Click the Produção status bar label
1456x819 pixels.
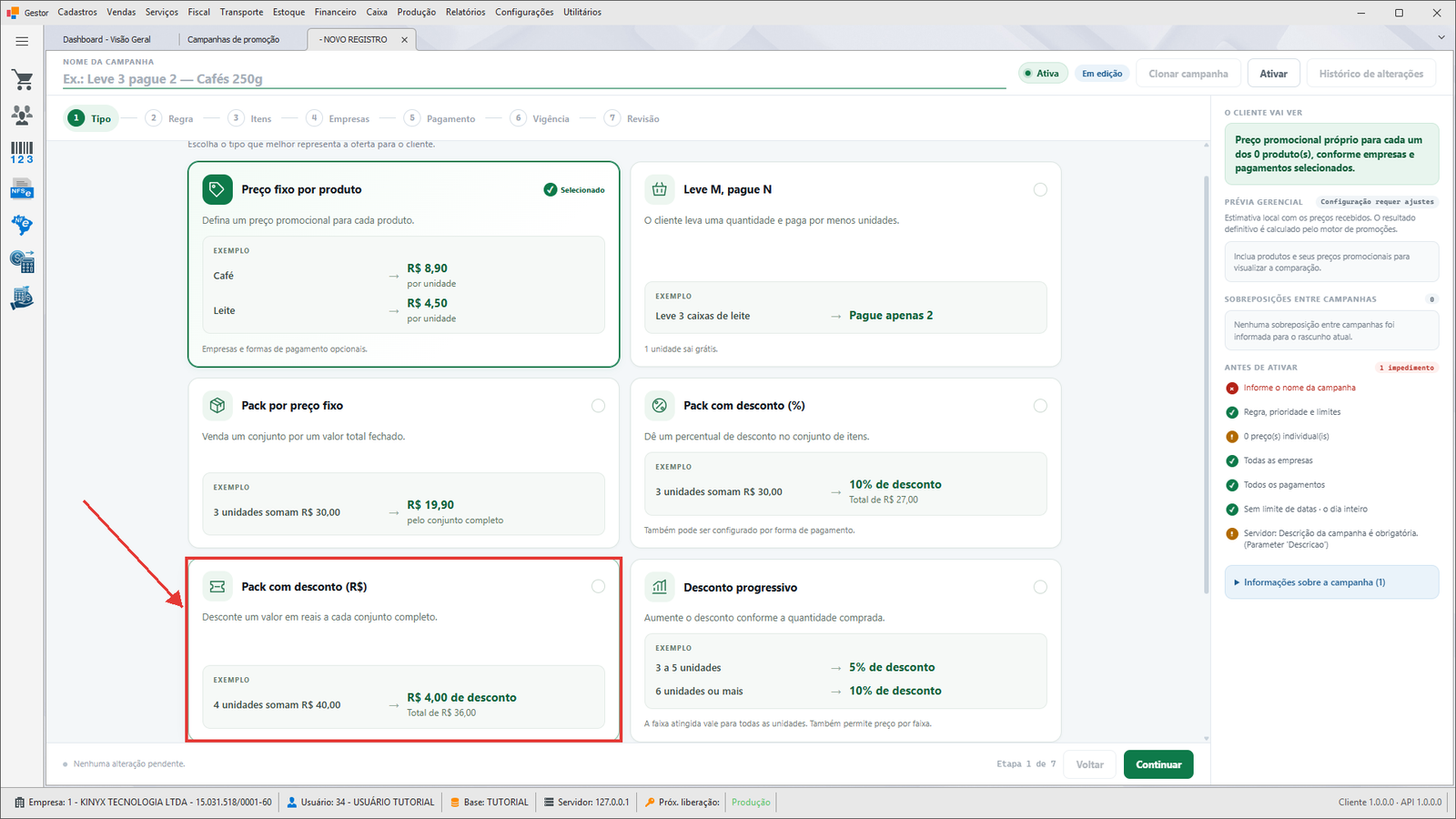[x=751, y=803]
